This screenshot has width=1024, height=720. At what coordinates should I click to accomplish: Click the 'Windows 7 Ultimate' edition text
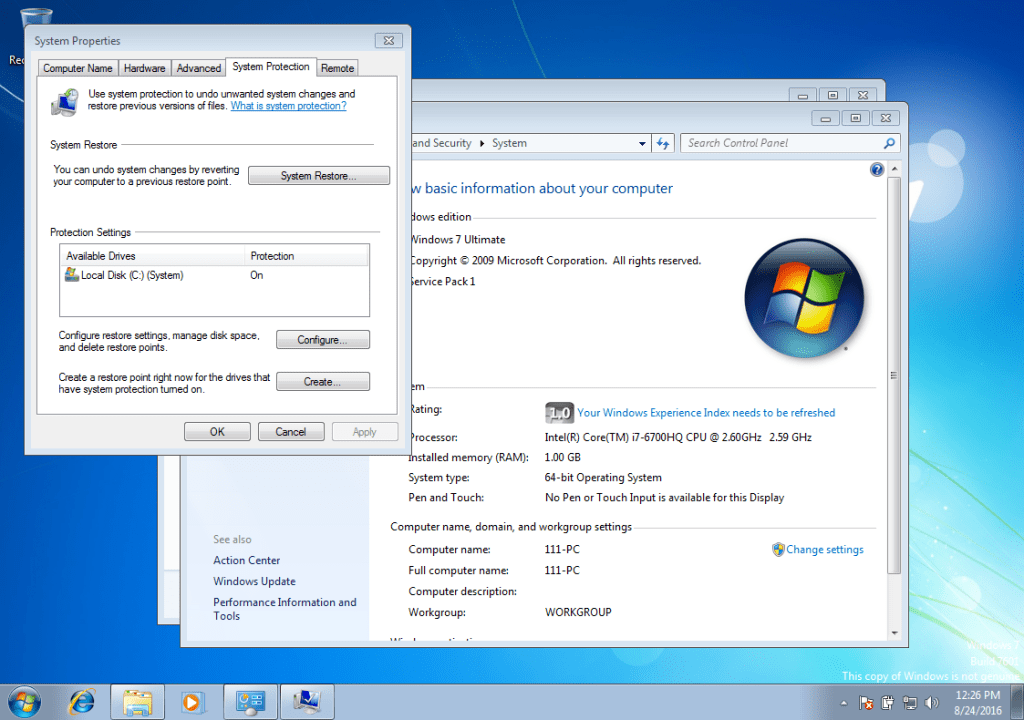[458, 240]
